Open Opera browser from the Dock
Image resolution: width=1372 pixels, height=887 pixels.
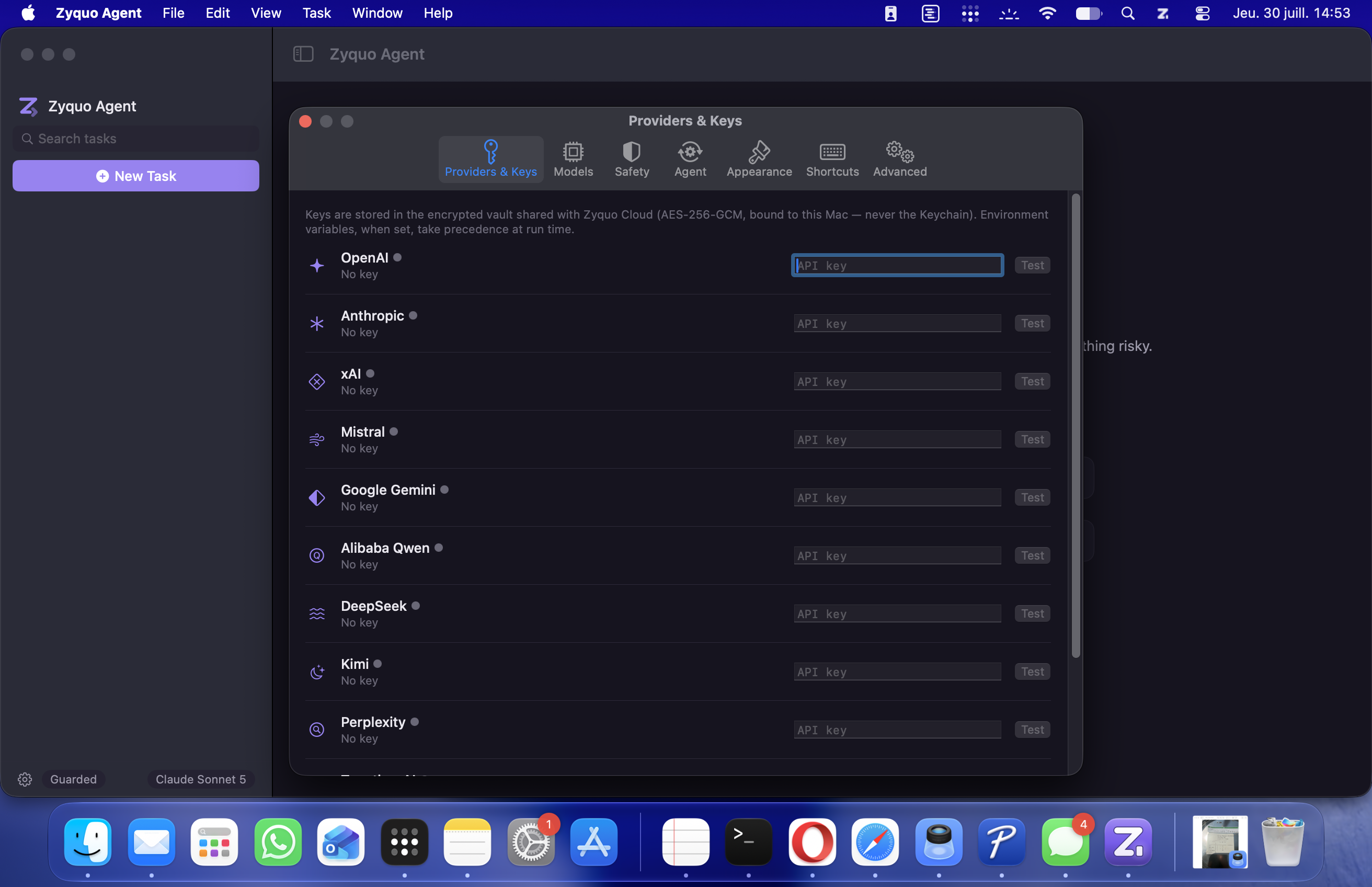812,841
